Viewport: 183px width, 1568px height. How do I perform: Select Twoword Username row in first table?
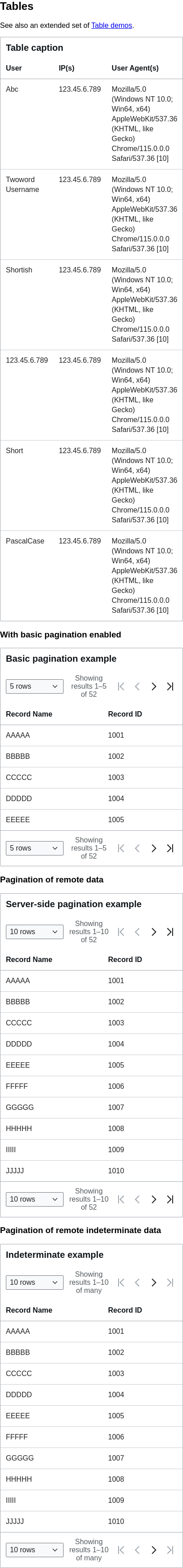(x=91, y=214)
